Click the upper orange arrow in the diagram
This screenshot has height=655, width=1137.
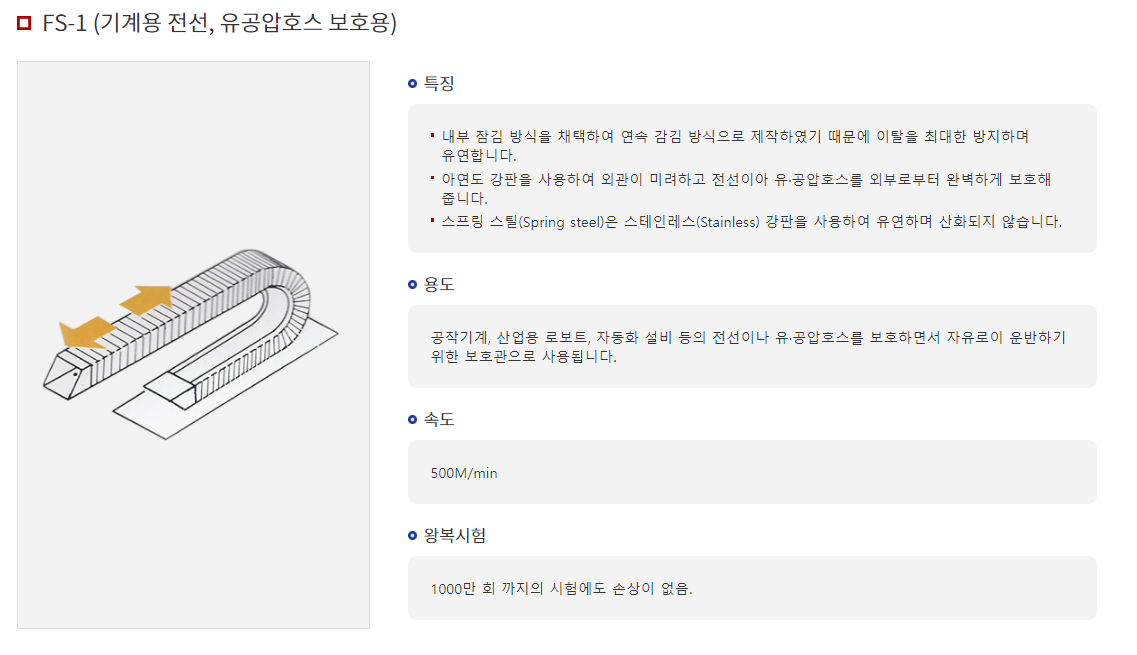coord(147,299)
